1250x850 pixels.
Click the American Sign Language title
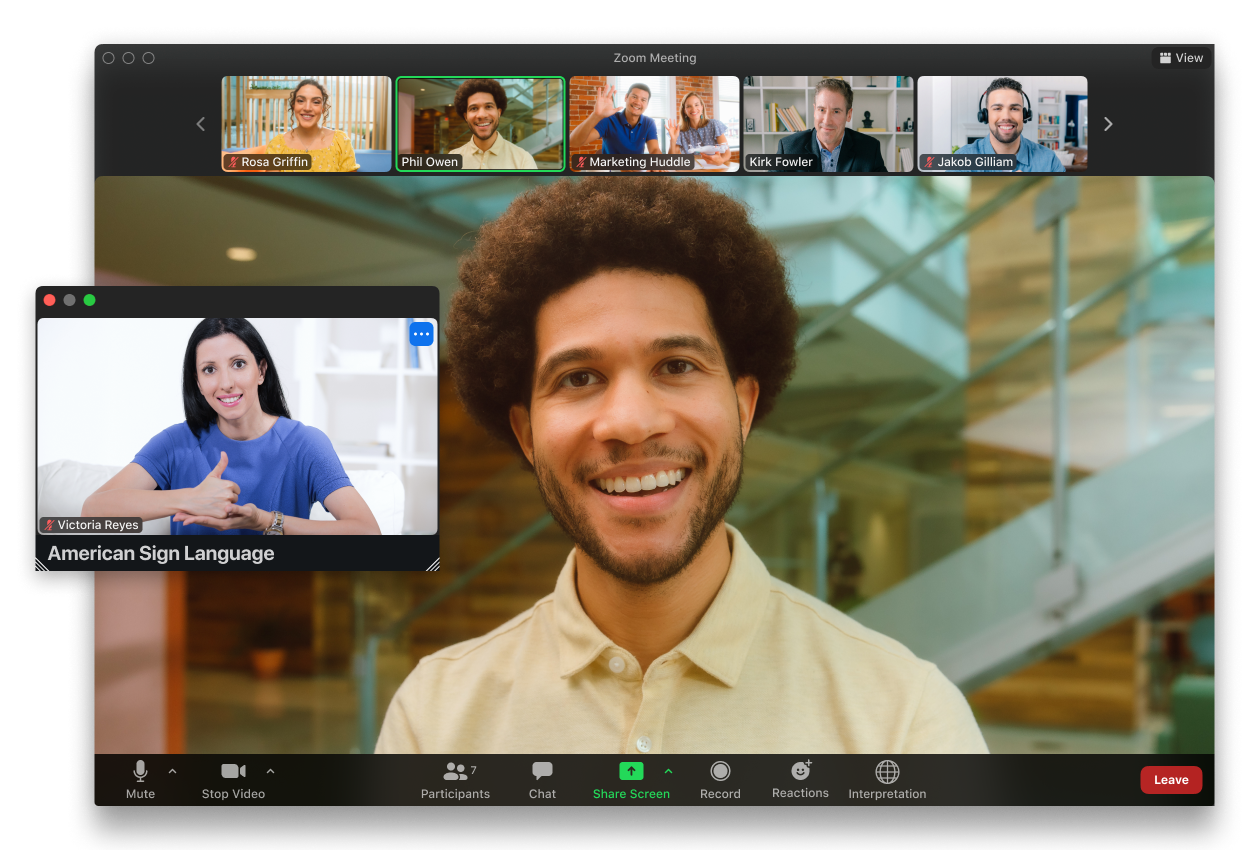(161, 553)
